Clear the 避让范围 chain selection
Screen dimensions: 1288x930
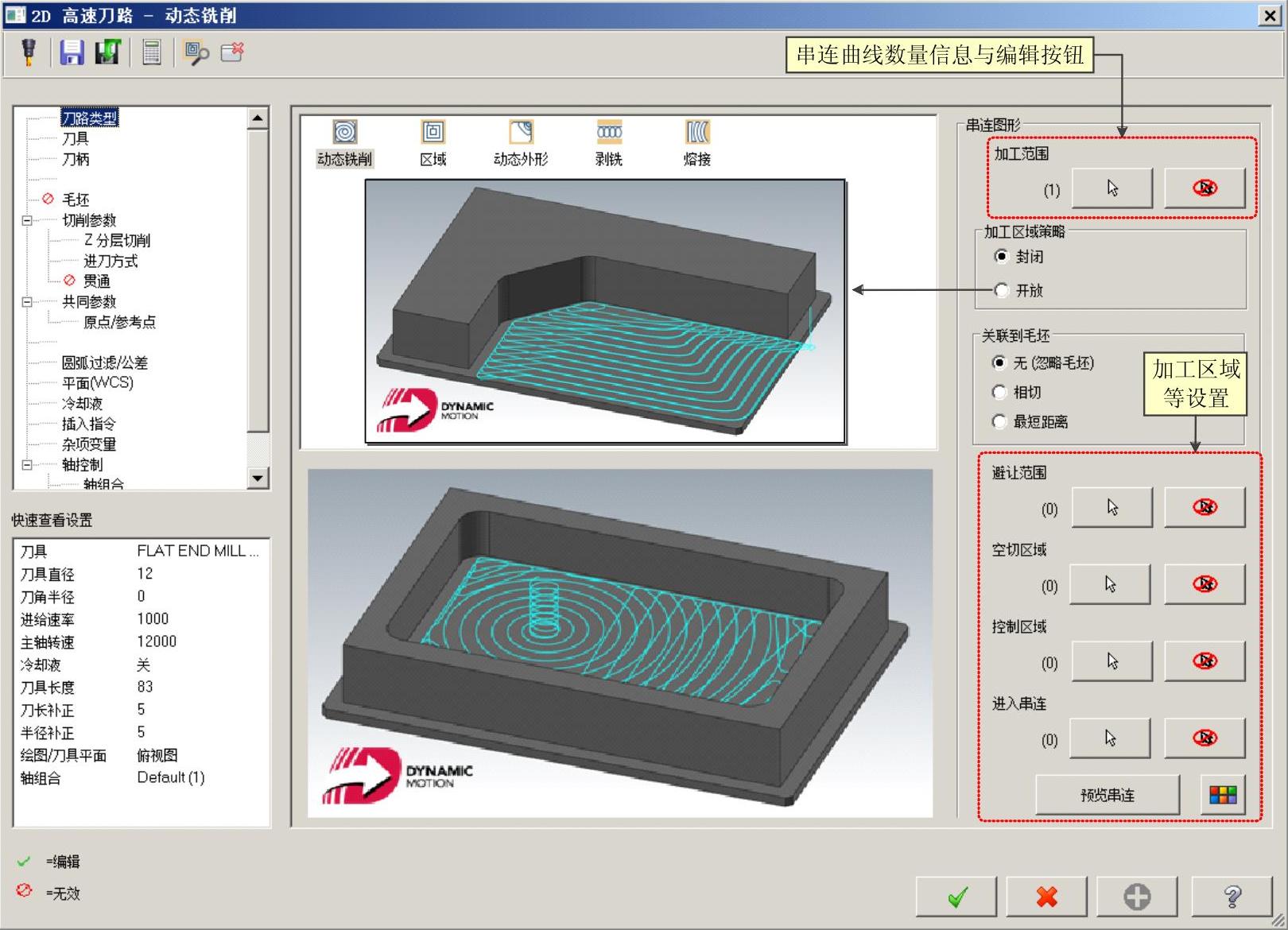[1205, 507]
